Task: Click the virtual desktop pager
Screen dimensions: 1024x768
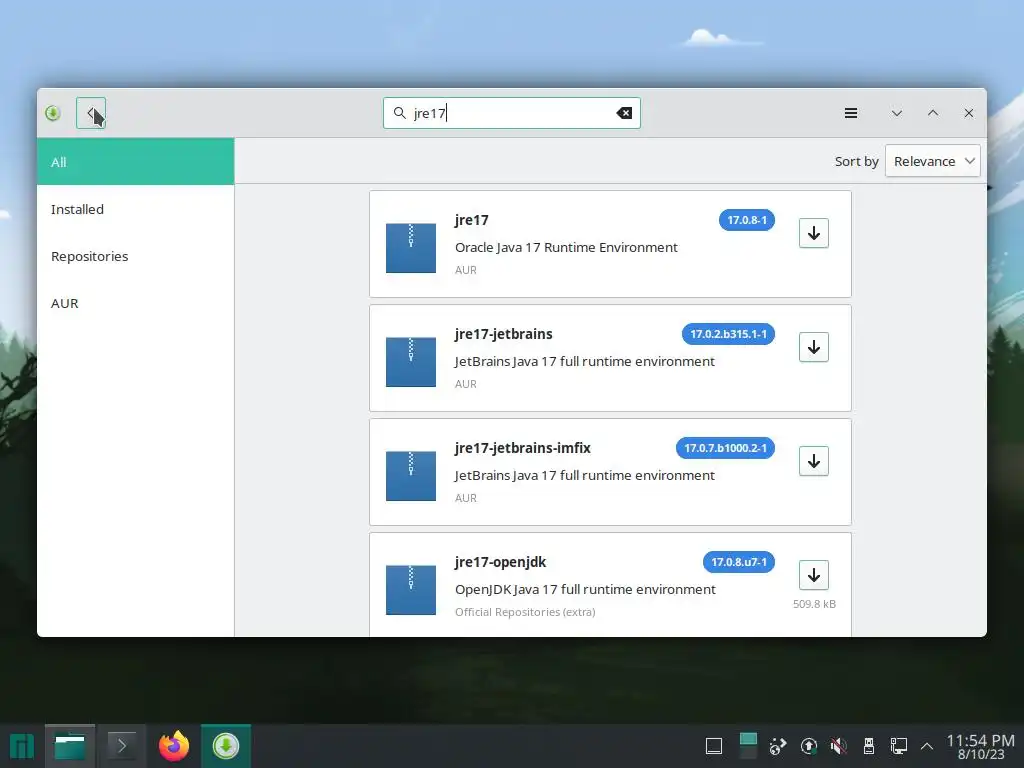Action: coord(748,746)
